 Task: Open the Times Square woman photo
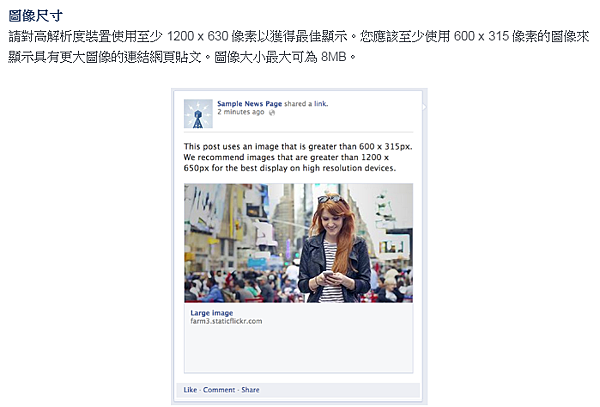[x=298, y=243]
